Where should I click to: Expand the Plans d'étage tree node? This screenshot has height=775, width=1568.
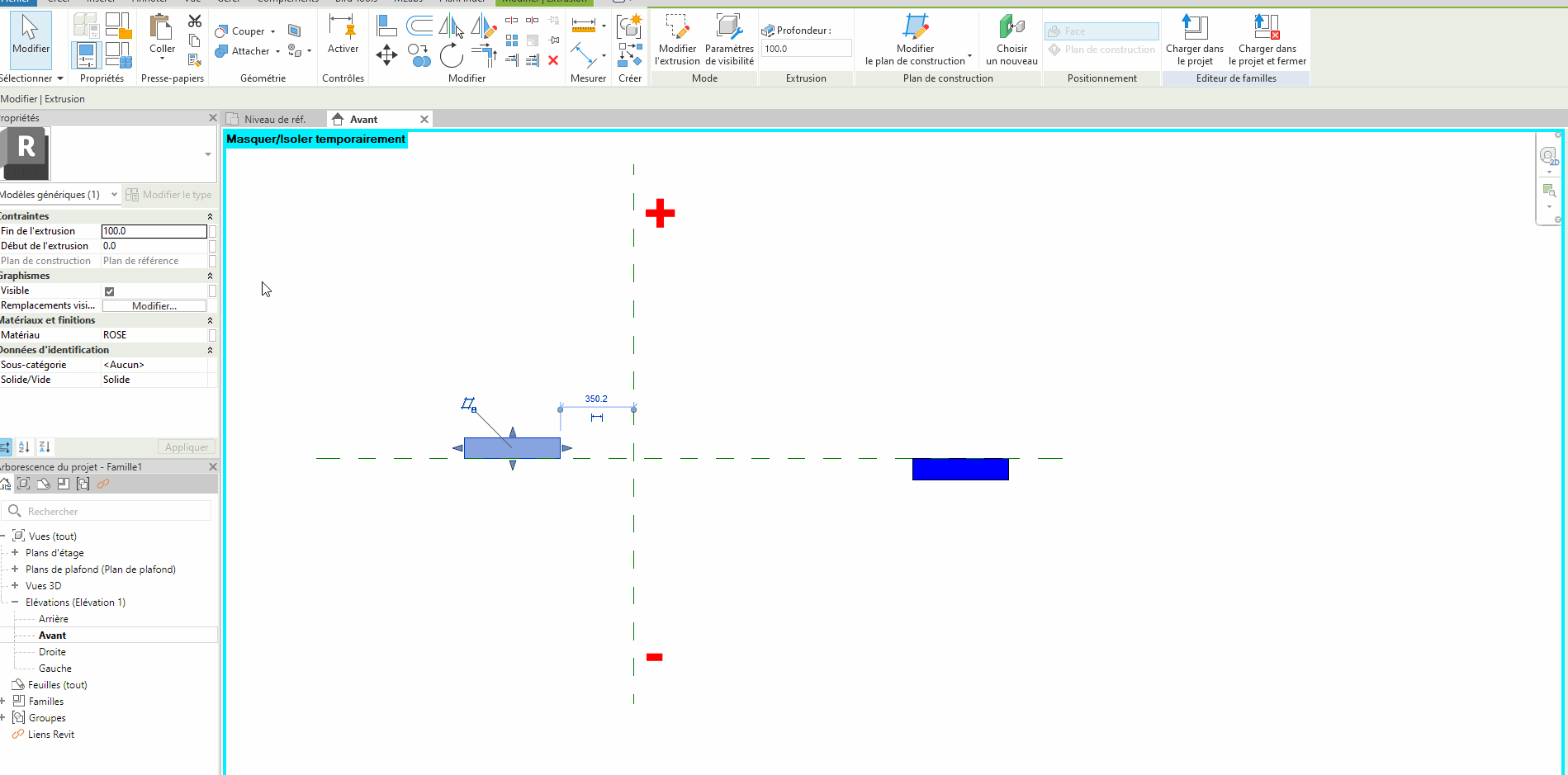click(x=15, y=553)
